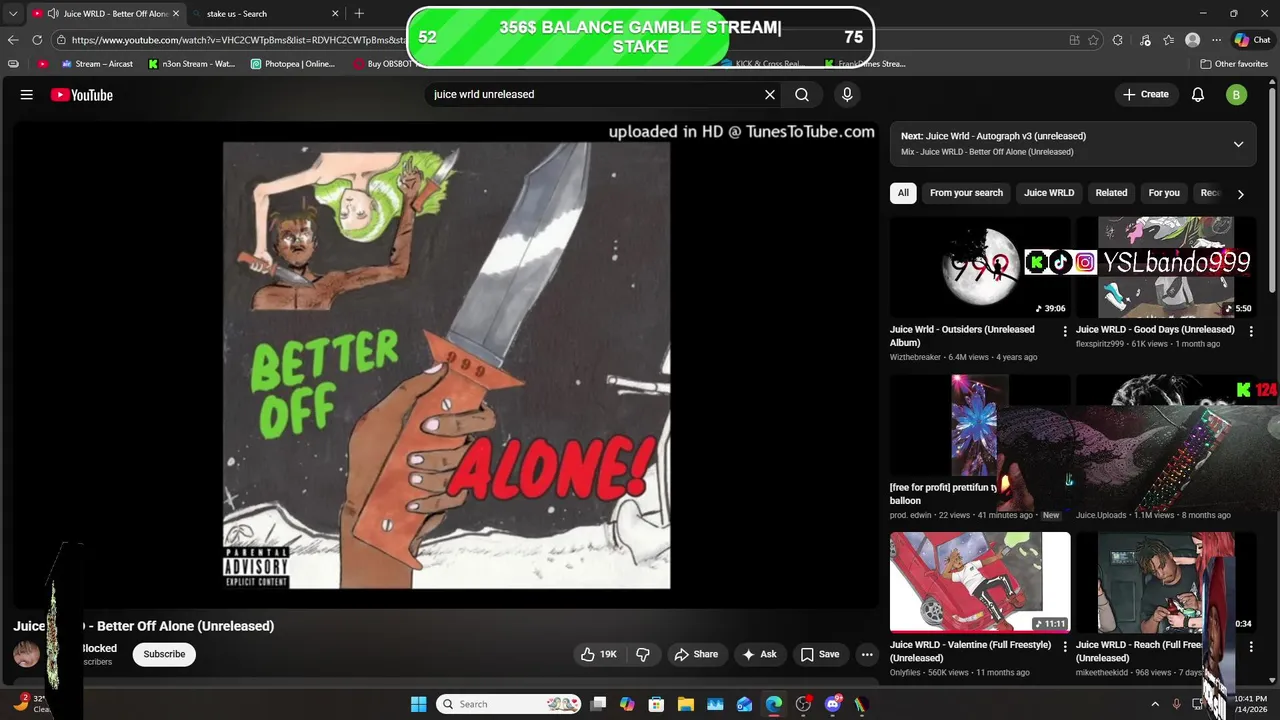Screen dimensions: 1280x720
Task: Show hidden system tray icons
Action: click(x=1155, y=704)
